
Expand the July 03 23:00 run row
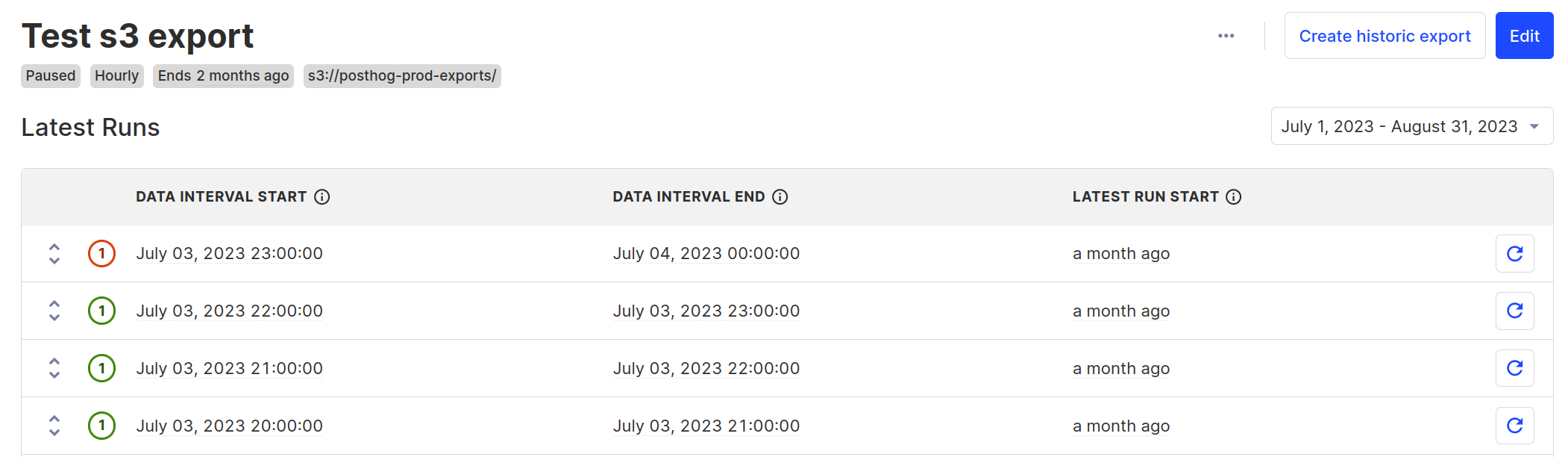pyautogui.click(x=54, y=253)
